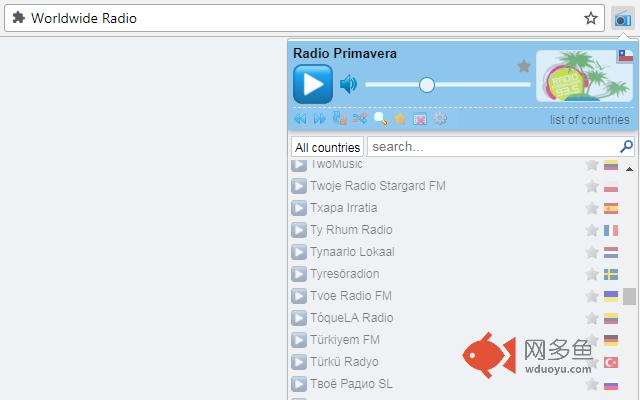Viewport: 640px width, 400px height.
Task: Bookmark page with address bar star
Action: pyautogui.click(x=591, y=18)
